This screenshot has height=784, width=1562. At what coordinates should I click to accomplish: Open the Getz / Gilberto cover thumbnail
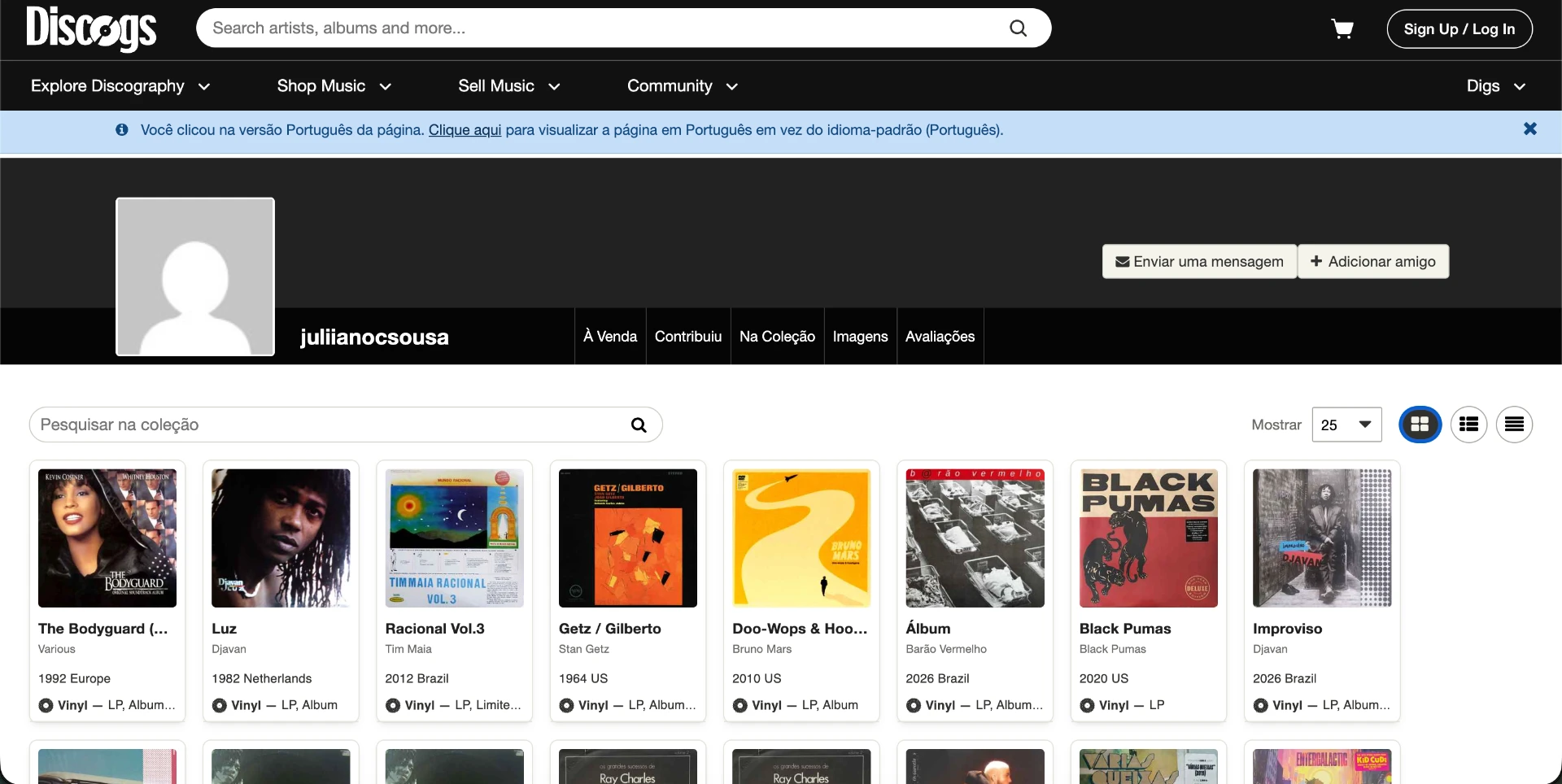coord(628,538)
